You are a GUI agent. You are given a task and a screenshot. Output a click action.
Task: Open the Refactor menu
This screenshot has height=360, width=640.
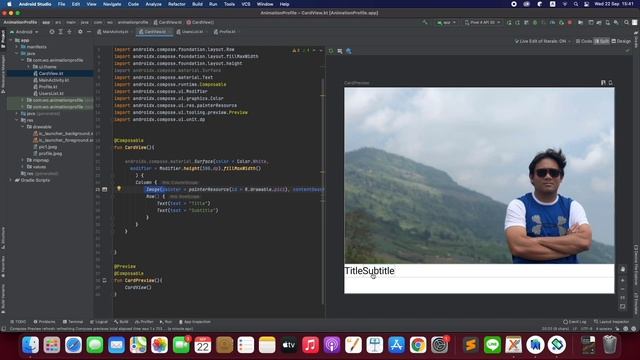(x=177, y=4)
